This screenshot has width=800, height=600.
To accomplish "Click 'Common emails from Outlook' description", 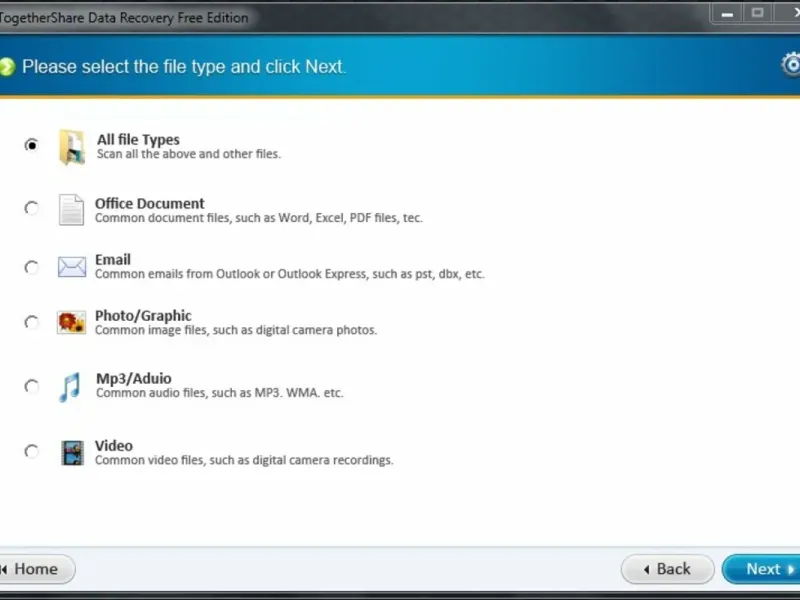I will point(290,274).
